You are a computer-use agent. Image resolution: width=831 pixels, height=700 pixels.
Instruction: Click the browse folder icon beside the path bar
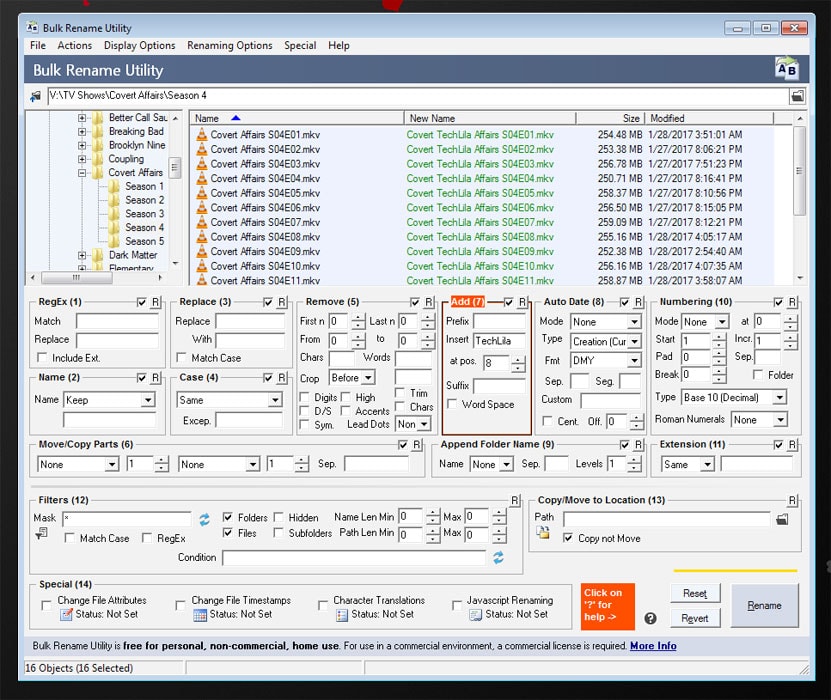coord(797,96)
